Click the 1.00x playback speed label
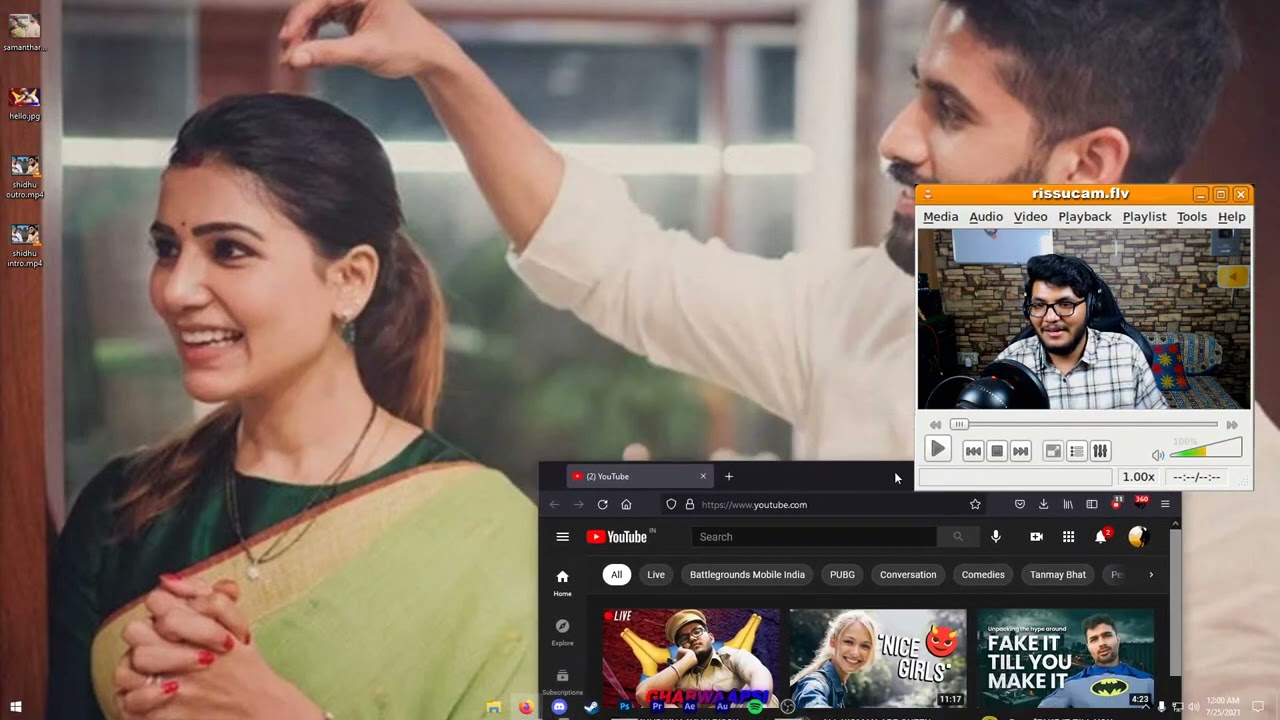This screenshot has height=720, width=1280. pyautogui.click(x=1138, y=477)
